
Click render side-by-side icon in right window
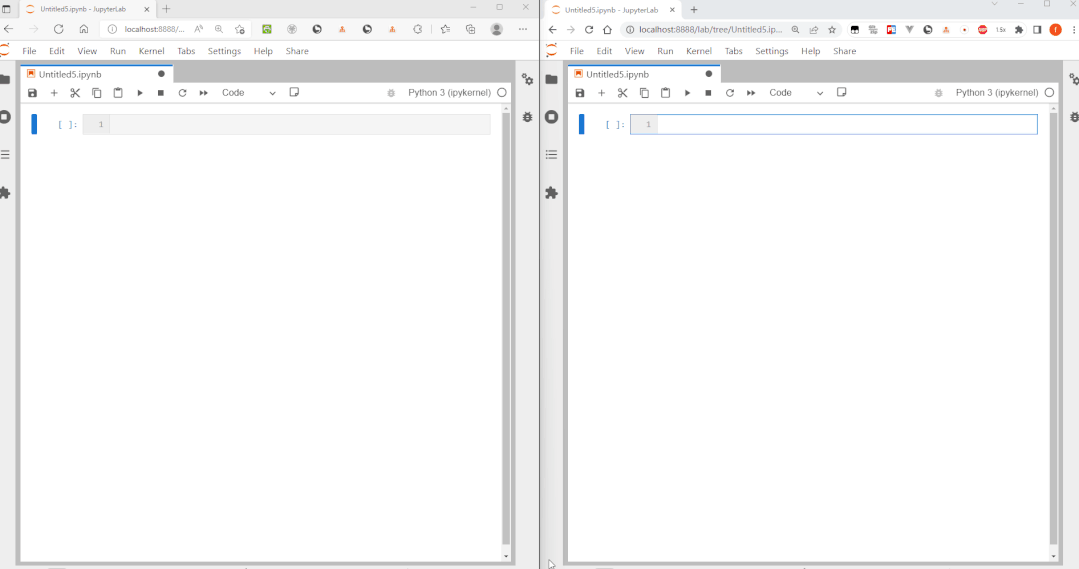click(842, 92)
